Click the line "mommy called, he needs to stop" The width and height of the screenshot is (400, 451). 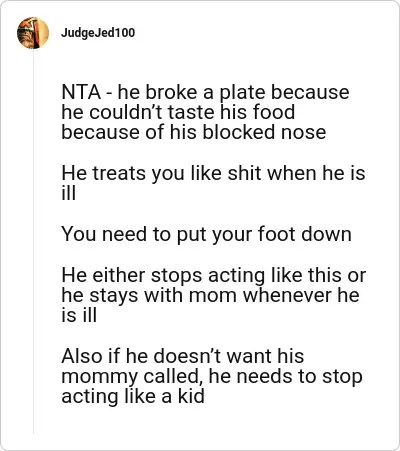pos(212,377)
